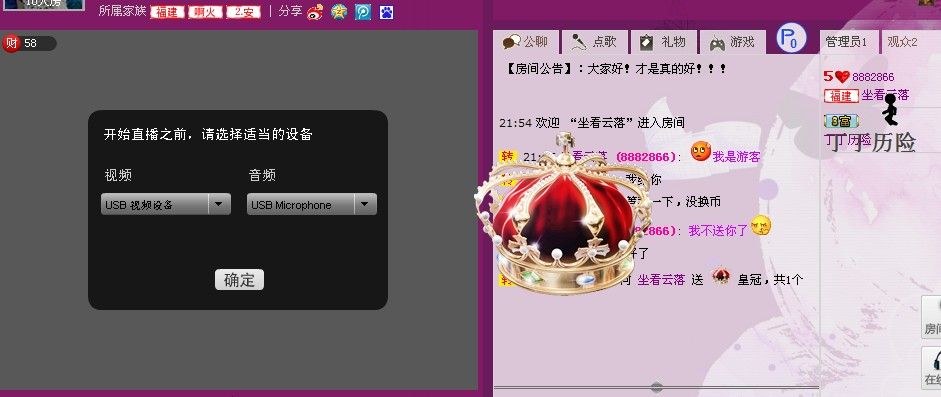Click the 福建 family badge in header
The height and width of the screenshot is (397, 941).
click(x=167, y=13)
